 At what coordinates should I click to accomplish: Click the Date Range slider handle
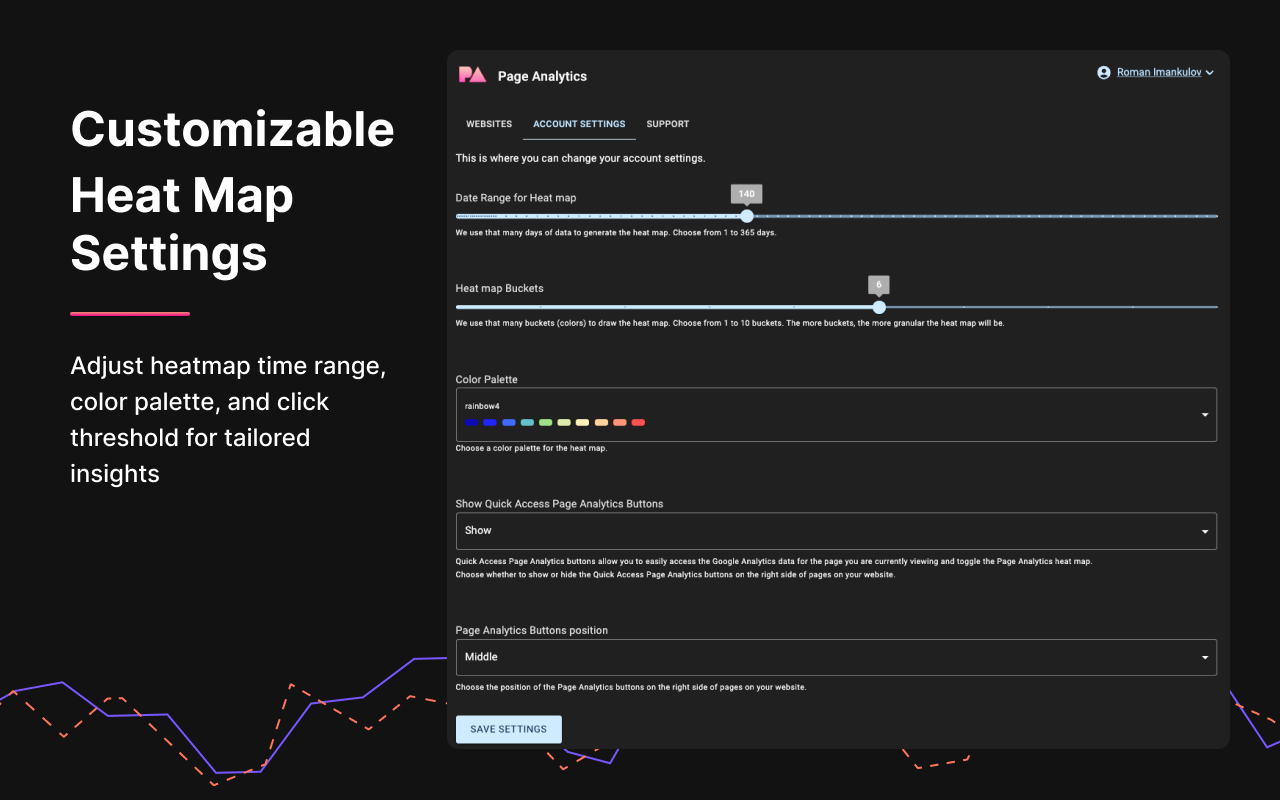click(746, 216)
